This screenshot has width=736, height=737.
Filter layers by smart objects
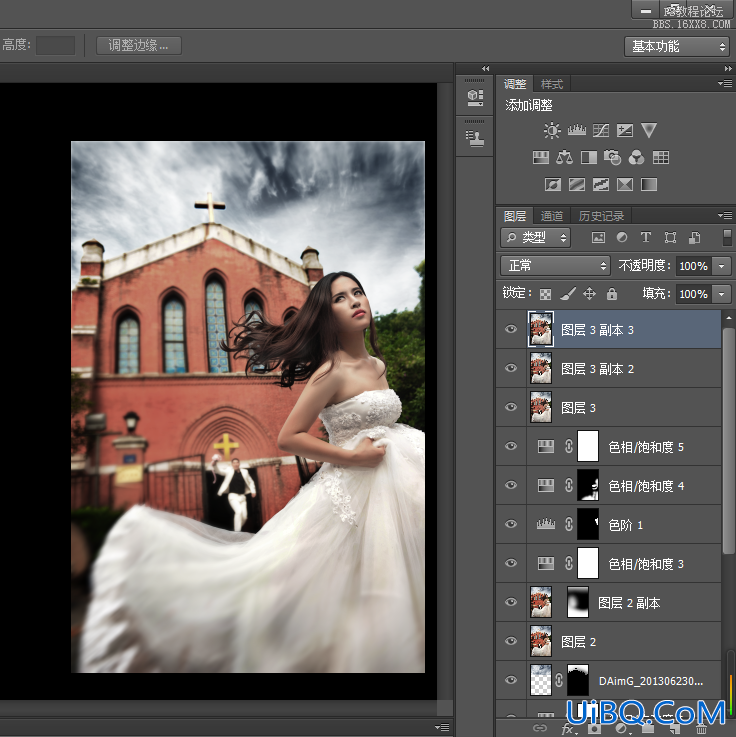click(x=694, y=238)
